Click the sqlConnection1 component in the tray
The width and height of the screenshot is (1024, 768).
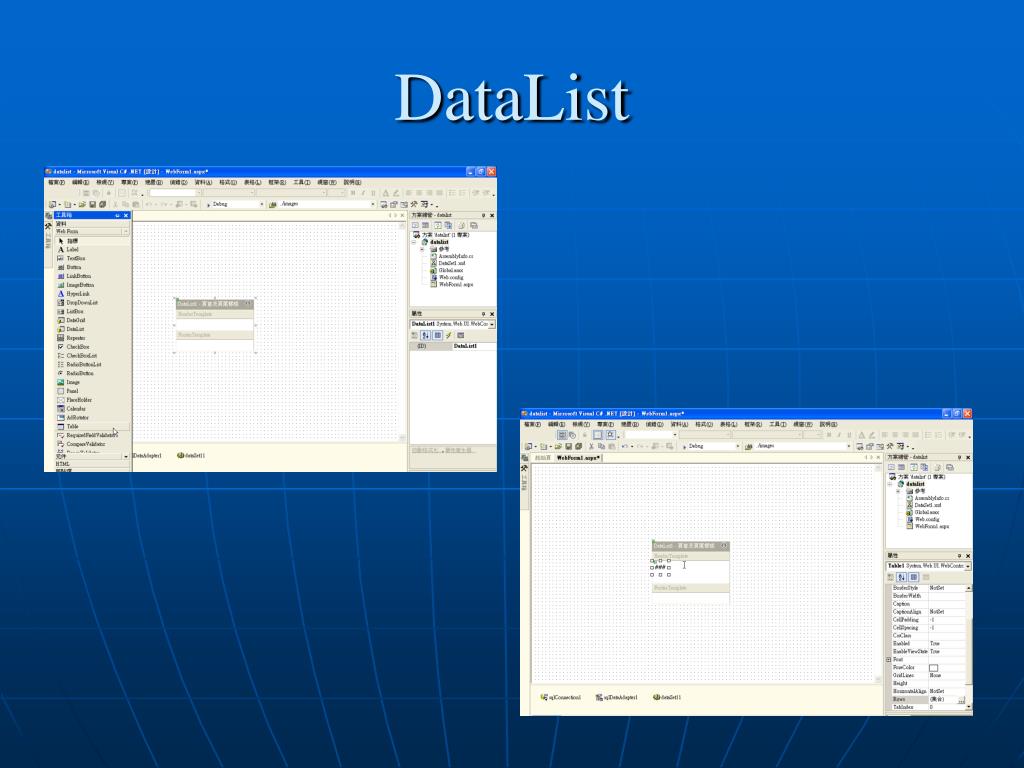click(x=561, y=697)
